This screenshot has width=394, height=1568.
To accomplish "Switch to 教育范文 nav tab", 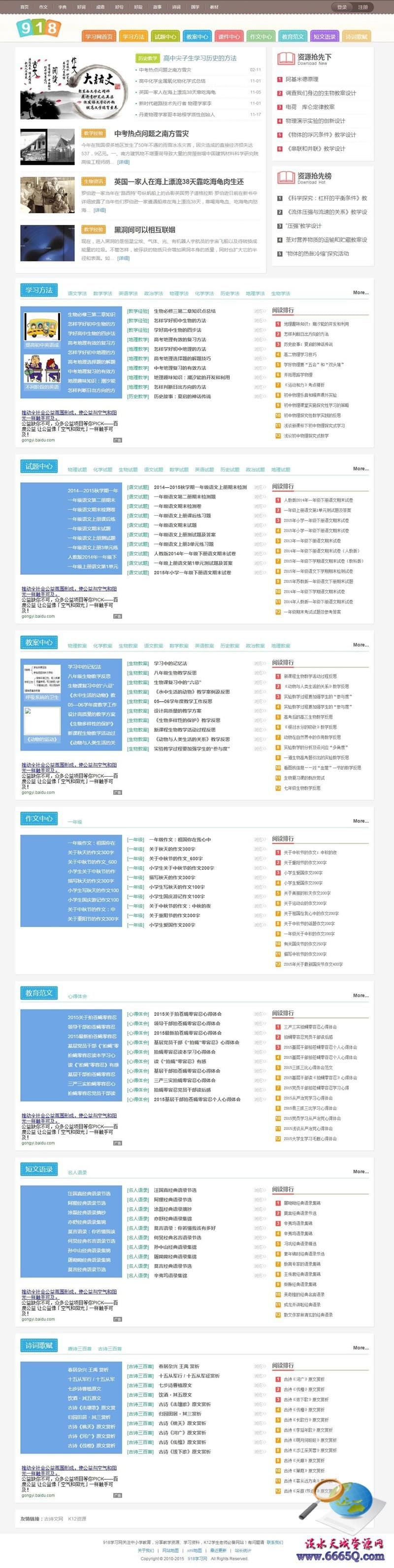I will click(x=293, y=36).
